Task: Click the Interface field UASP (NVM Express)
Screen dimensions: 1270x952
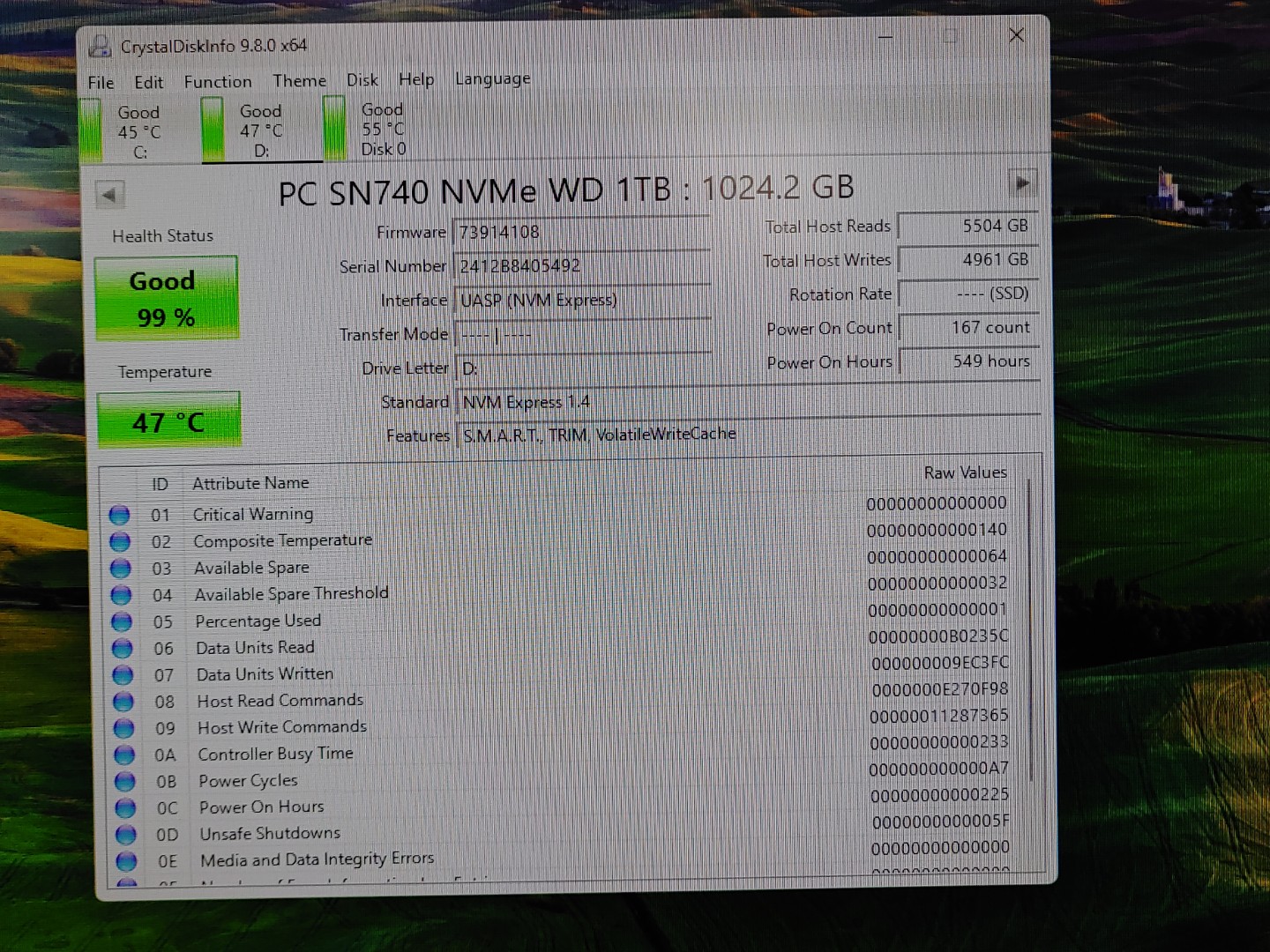Action: (582, 300)
